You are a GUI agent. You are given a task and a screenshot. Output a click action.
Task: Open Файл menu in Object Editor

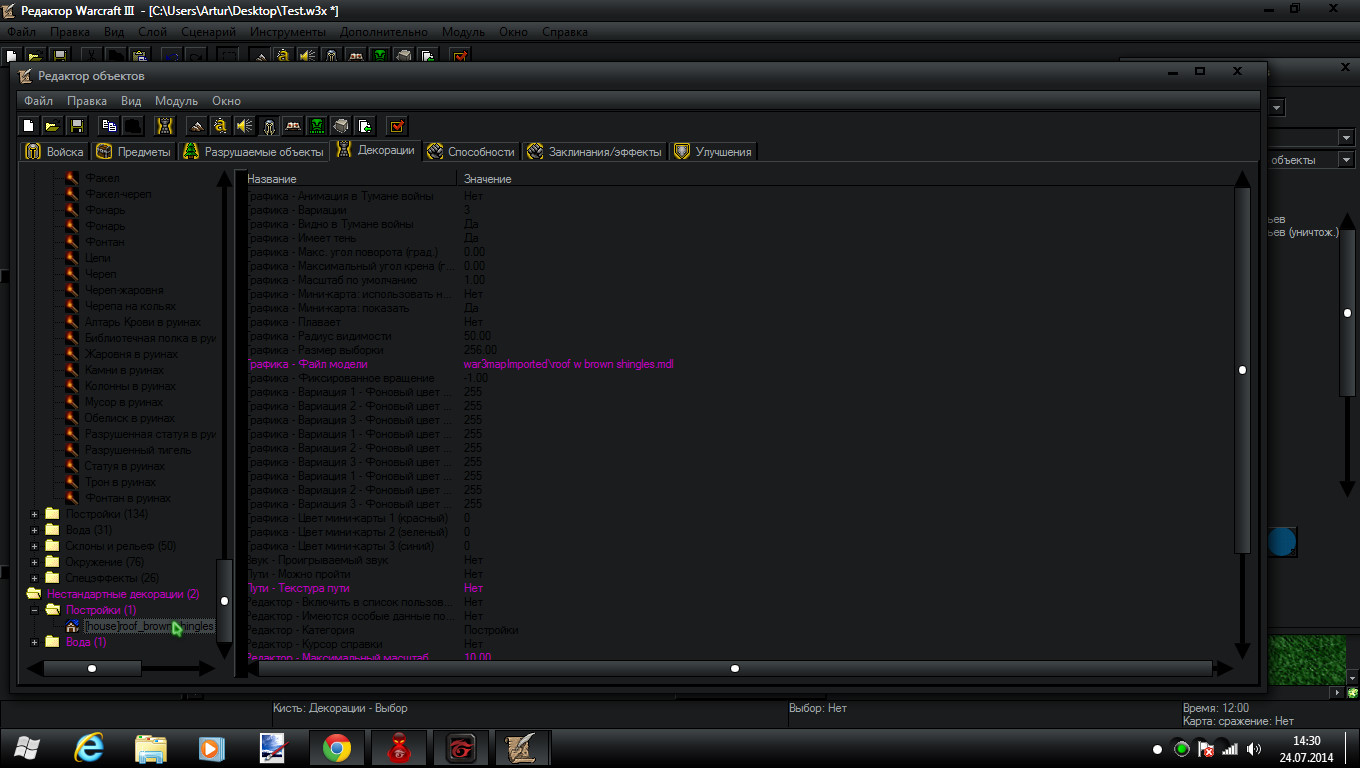click(39, 101)
